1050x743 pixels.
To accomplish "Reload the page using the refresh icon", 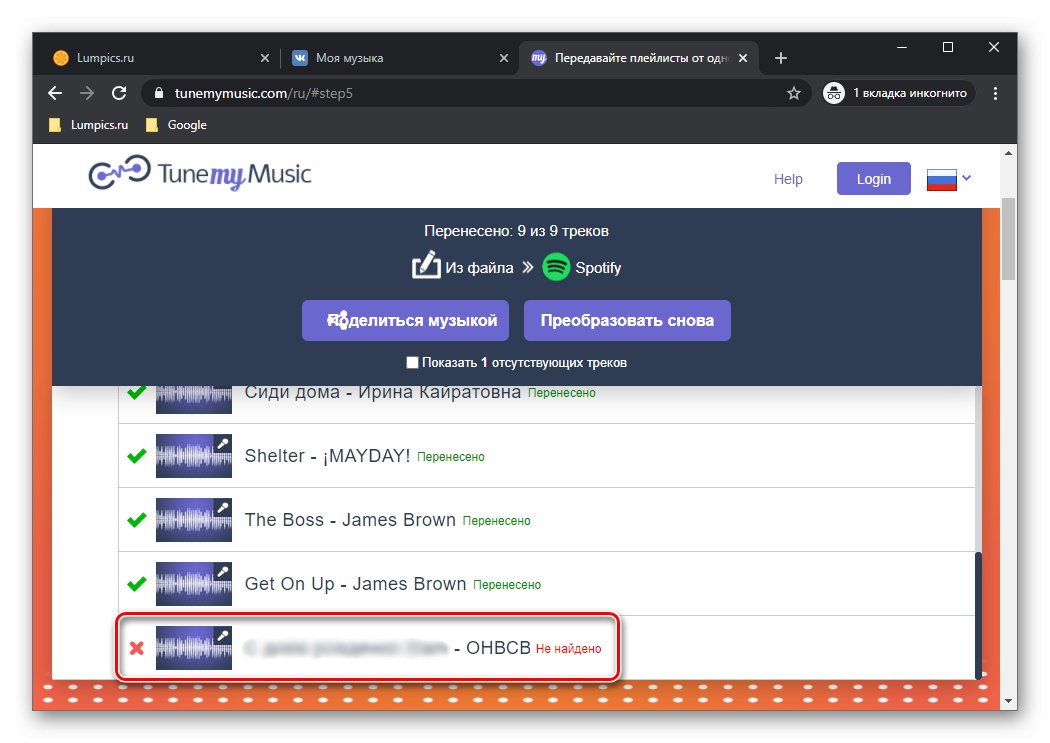I will coord(119,92).
